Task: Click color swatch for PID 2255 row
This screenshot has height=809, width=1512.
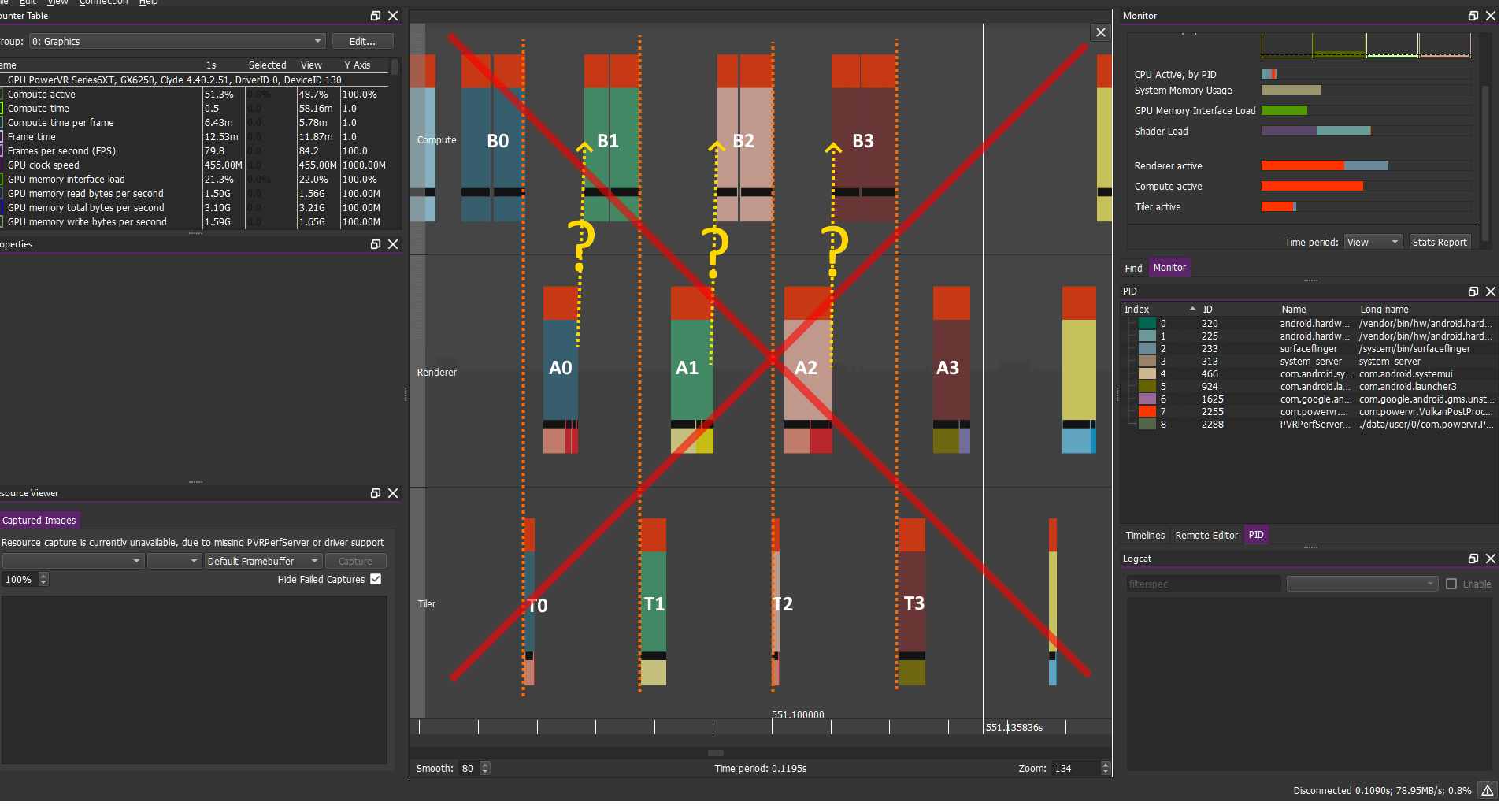Action: tap(1147, 412)
